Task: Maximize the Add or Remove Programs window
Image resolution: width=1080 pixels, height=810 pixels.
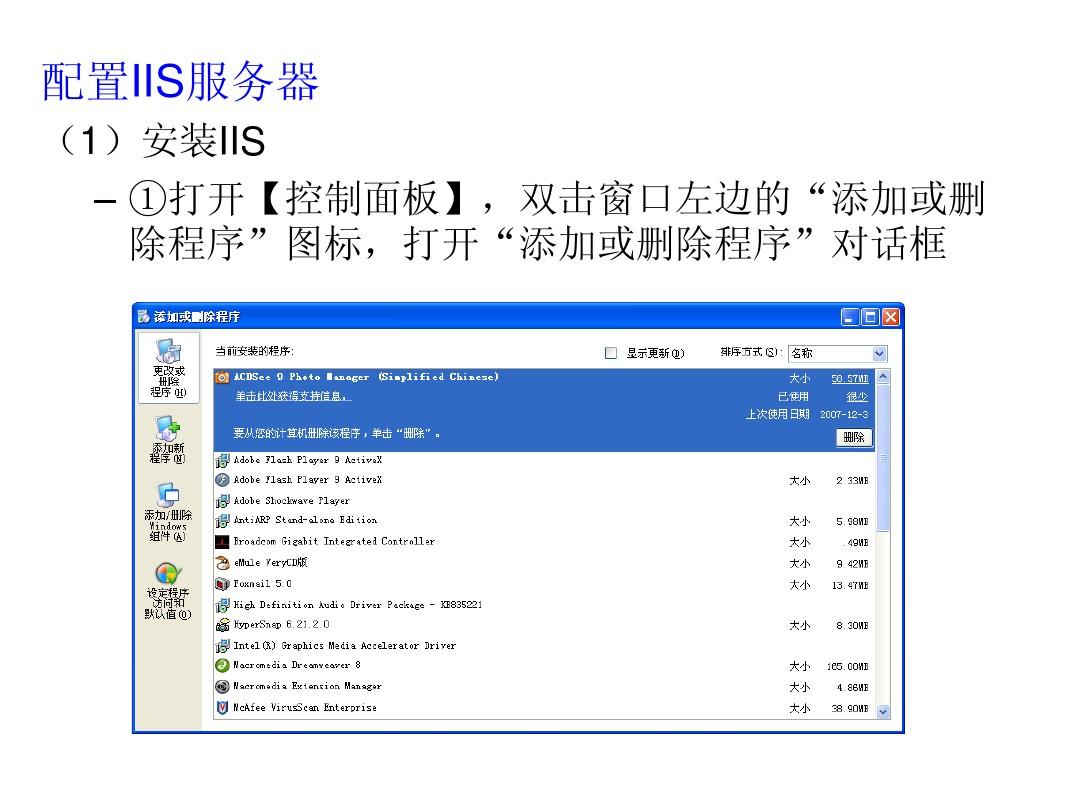Action: tap(871, 317)
